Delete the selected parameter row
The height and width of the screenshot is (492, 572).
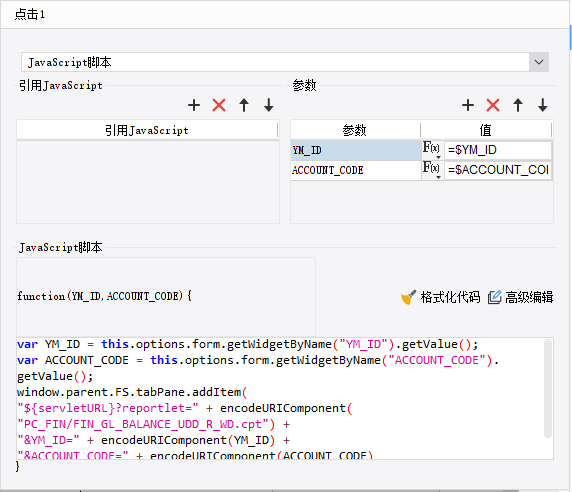click(x=493, y=105)
